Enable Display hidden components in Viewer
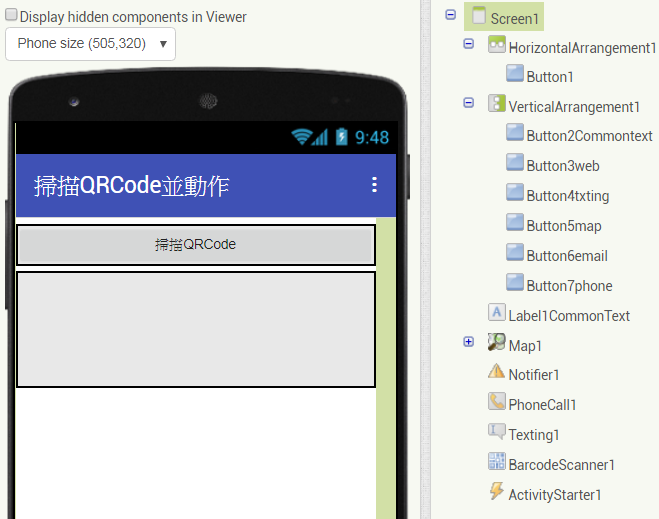The width and height of the screenshot is (659, 519). click(x=11, y=15)
